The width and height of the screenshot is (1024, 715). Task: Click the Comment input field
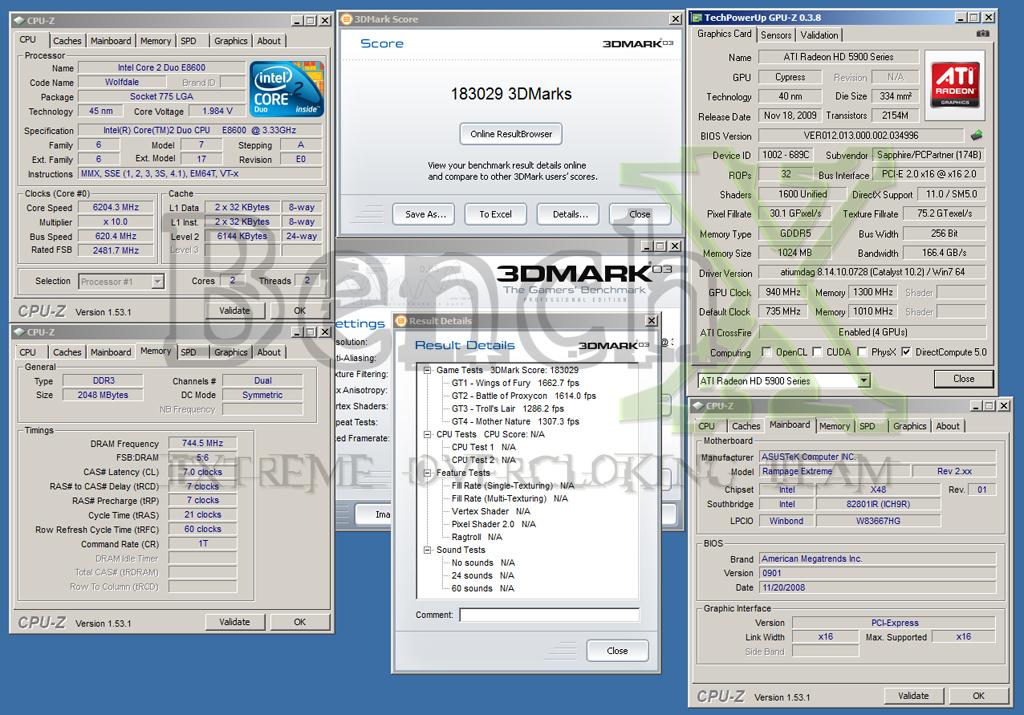coord(549,614)
